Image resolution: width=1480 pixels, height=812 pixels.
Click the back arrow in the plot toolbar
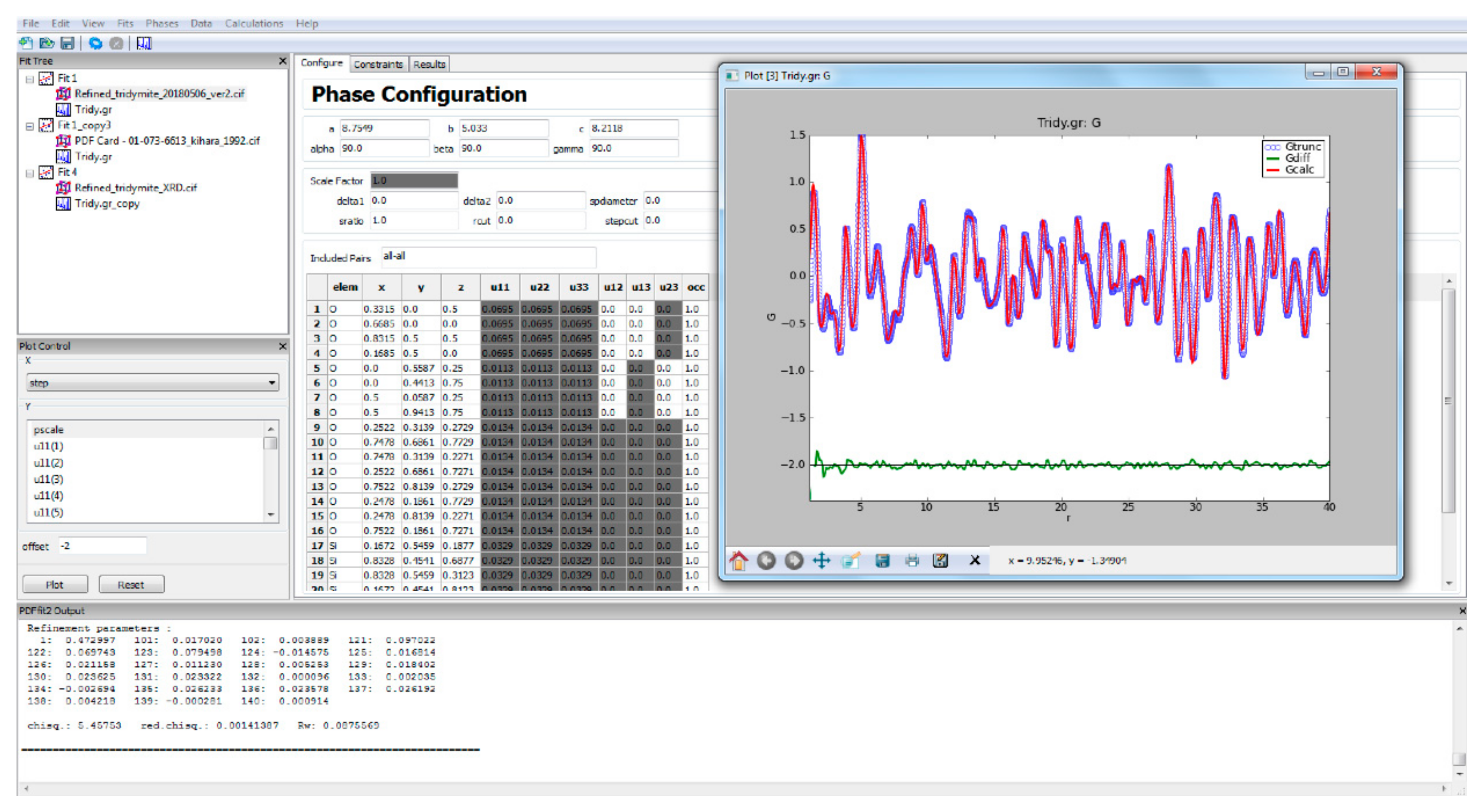point(766,561)
